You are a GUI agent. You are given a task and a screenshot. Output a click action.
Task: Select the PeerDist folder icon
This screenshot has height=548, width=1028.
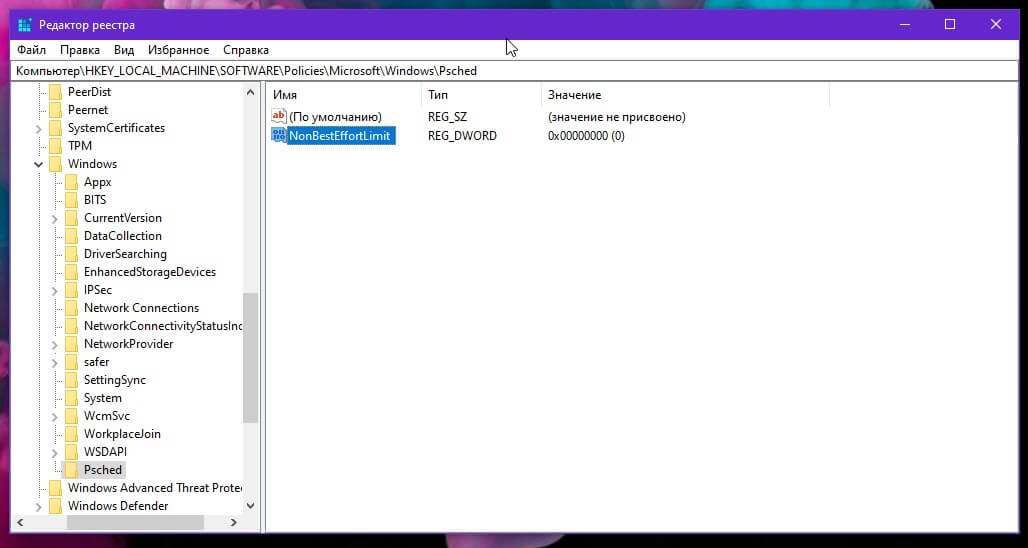(x=56, y=92)
